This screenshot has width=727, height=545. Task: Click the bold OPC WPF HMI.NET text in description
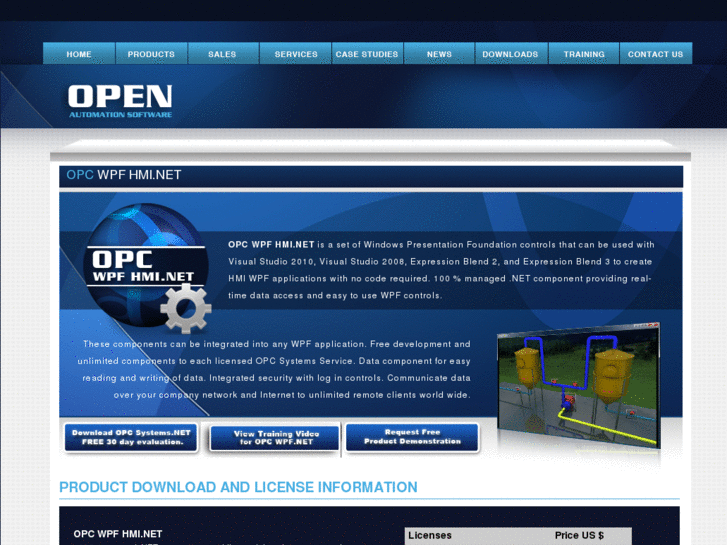[271, 244]
